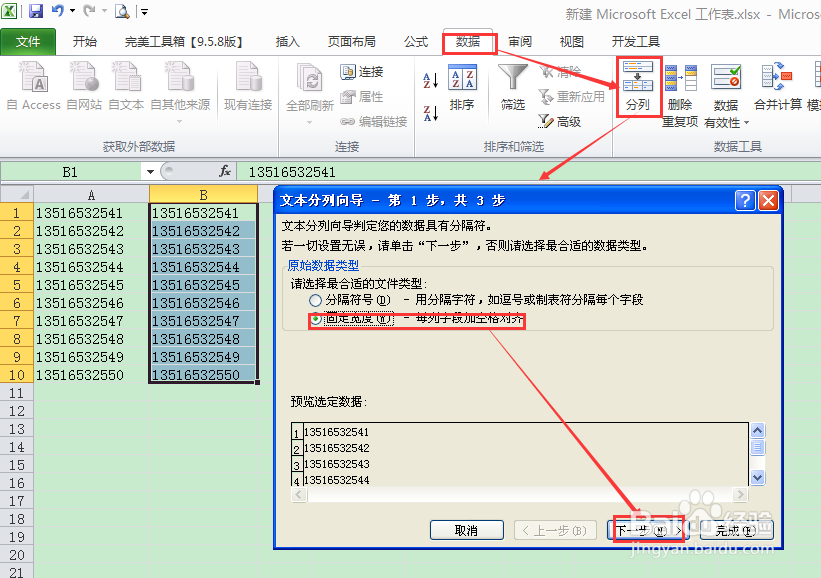The width and height of the screenshot is (821, 578).
Task: Switch to the 数据 ribbon tab
Action: click(x=467, y=41)
